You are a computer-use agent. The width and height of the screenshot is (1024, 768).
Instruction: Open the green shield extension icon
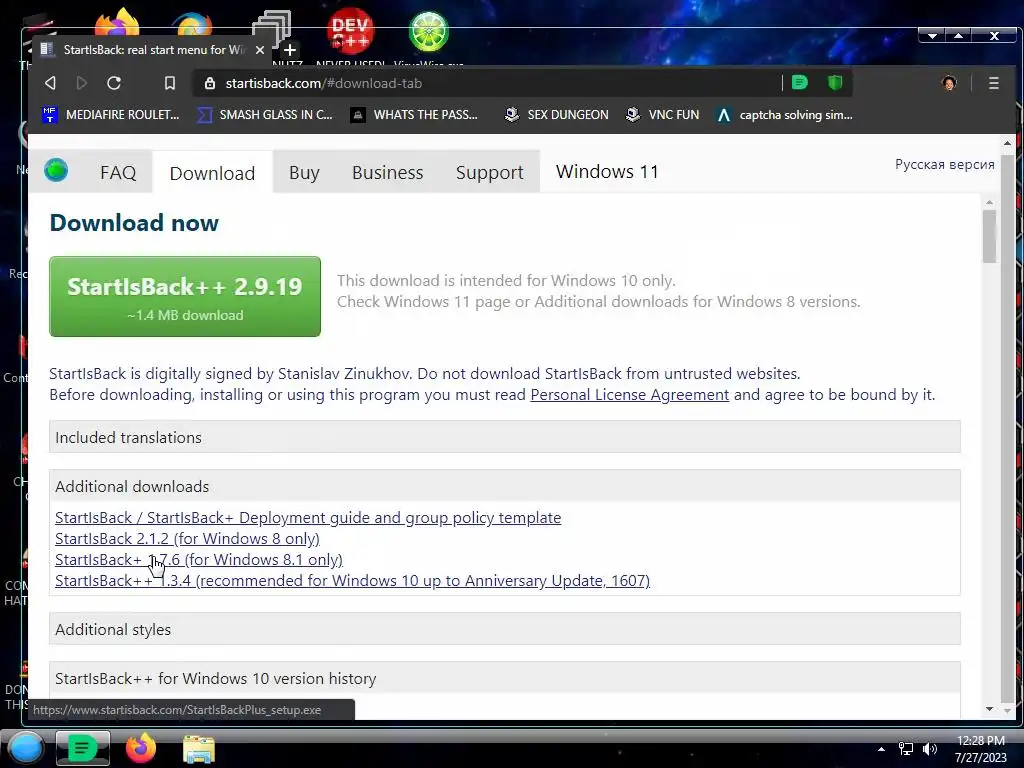click(x=835, y=82)
